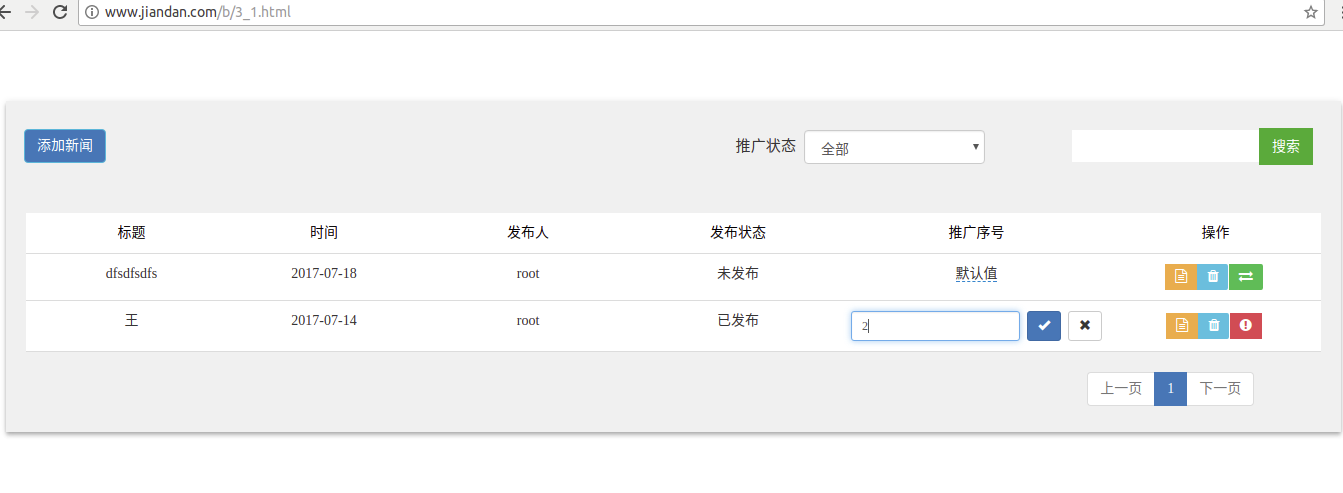1343x493 pixels.
Task: Bookmark page with star icon
Action: pyautogui.click(x=1310, y=12)
